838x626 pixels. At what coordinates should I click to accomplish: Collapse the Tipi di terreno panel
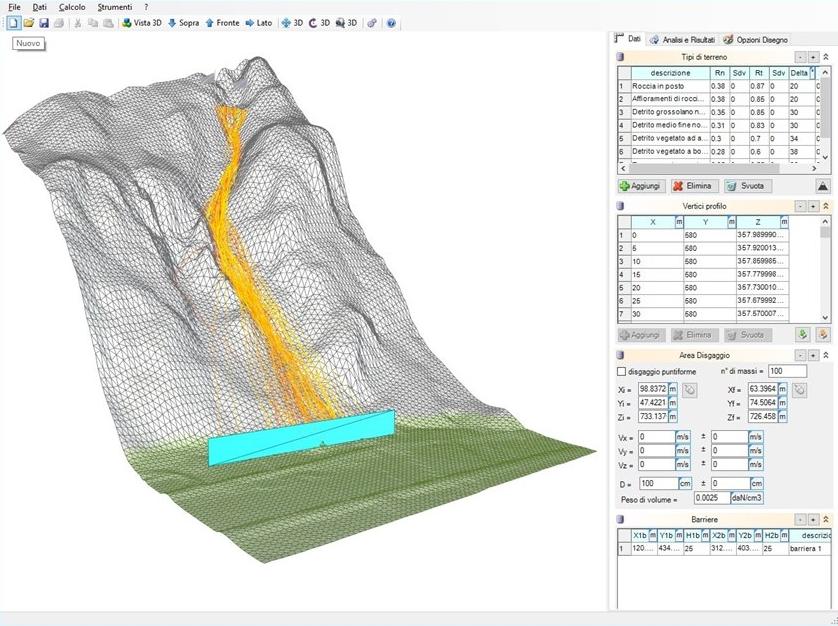point(826,58)
